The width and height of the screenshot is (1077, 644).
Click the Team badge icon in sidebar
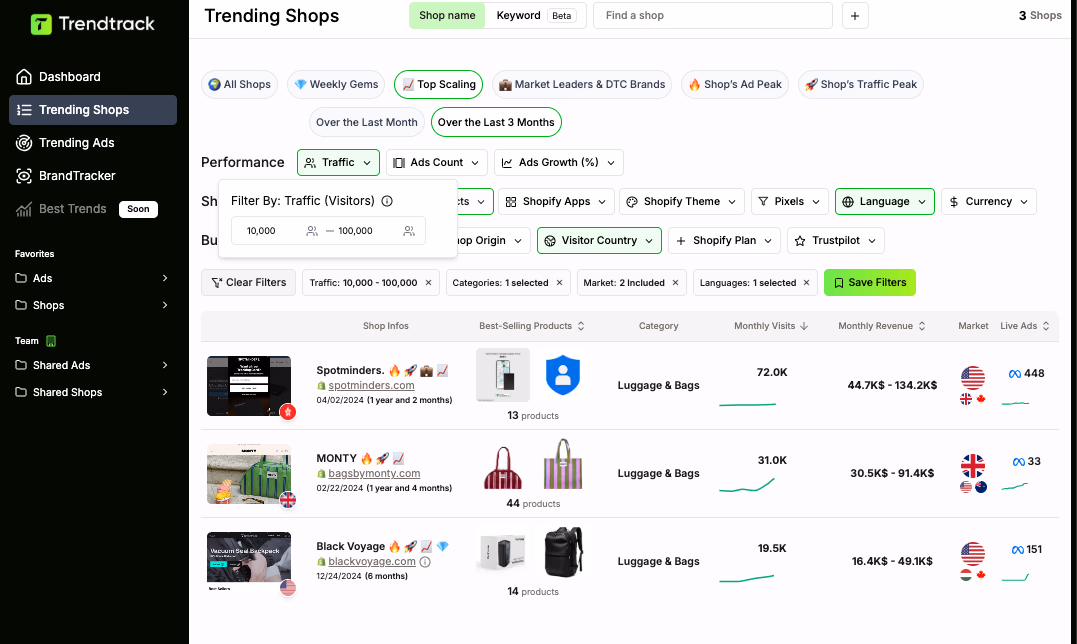(x=51, y=341)
